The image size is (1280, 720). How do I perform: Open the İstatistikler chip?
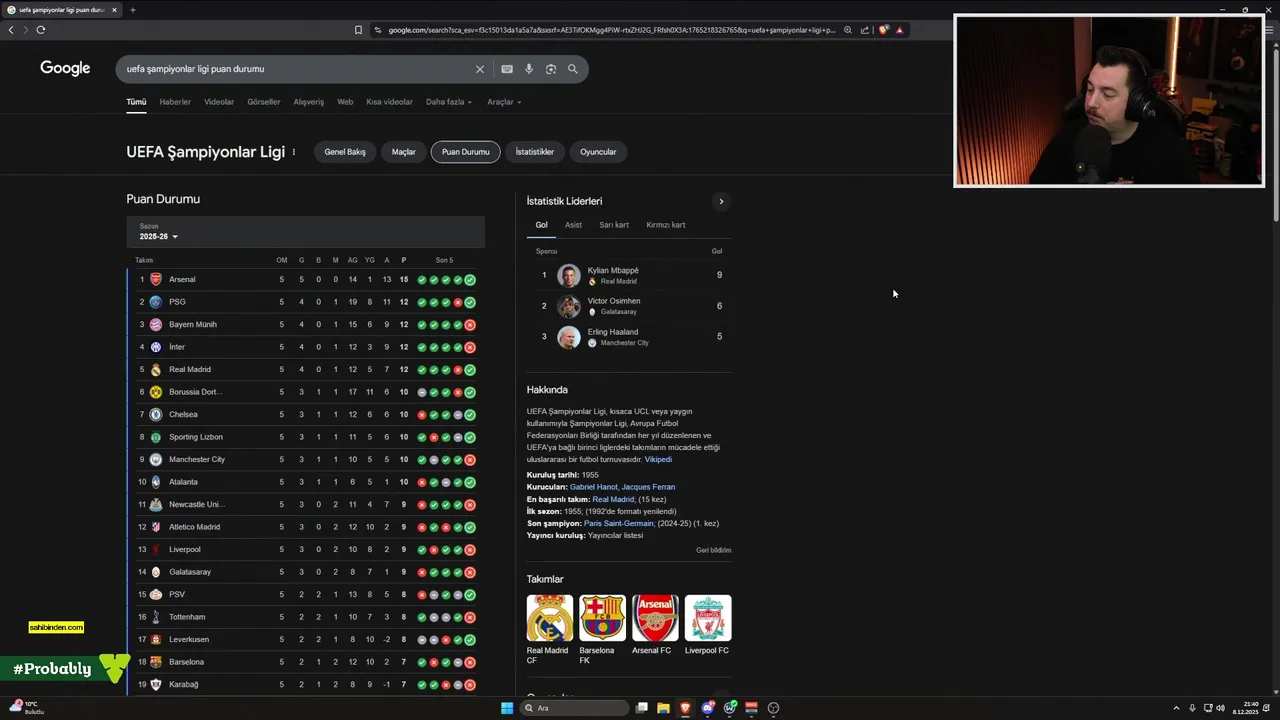pyautogui.click(x=535, y=152)
